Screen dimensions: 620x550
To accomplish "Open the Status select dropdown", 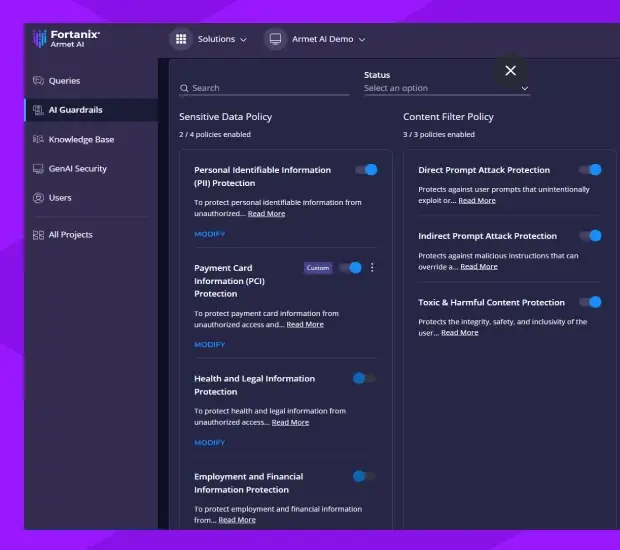I will (446, 88).
